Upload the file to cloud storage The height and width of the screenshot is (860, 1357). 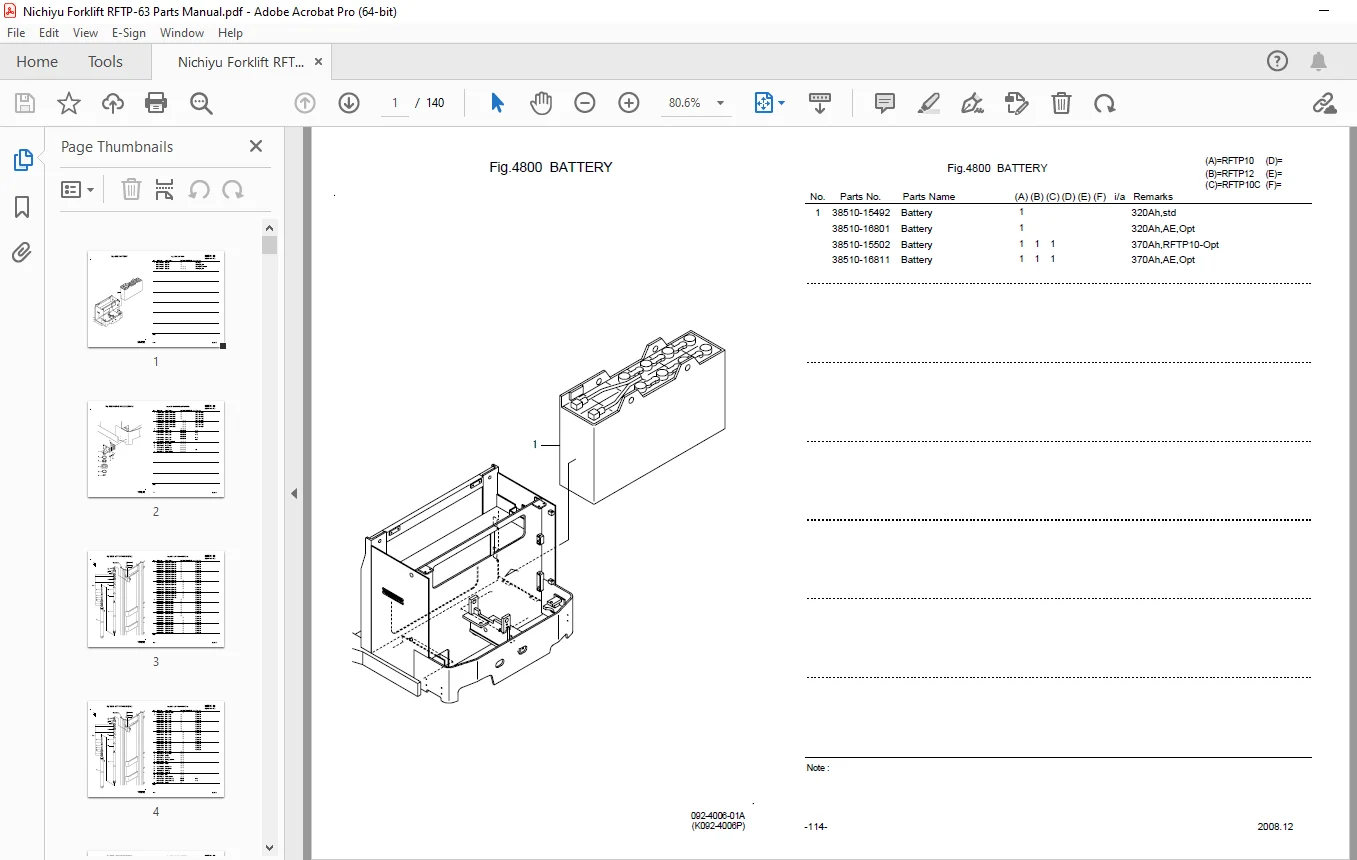pos(113,103)
